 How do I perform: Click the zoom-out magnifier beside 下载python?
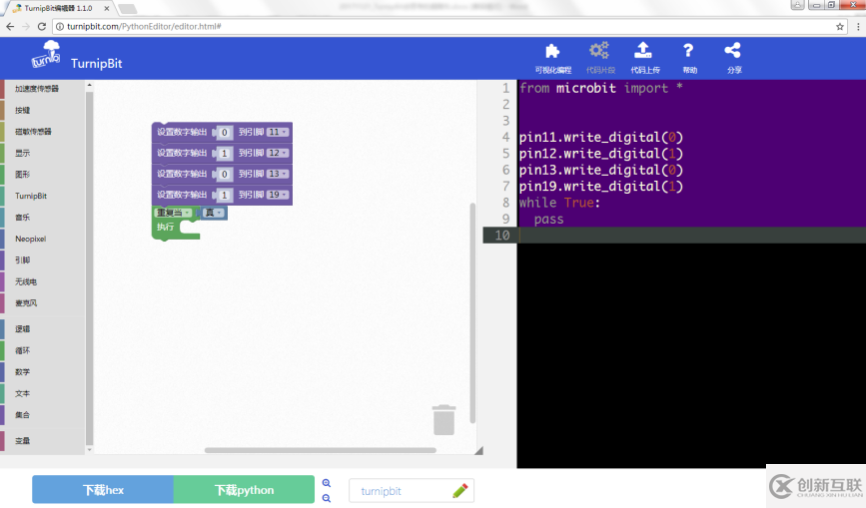pos(326,498)
